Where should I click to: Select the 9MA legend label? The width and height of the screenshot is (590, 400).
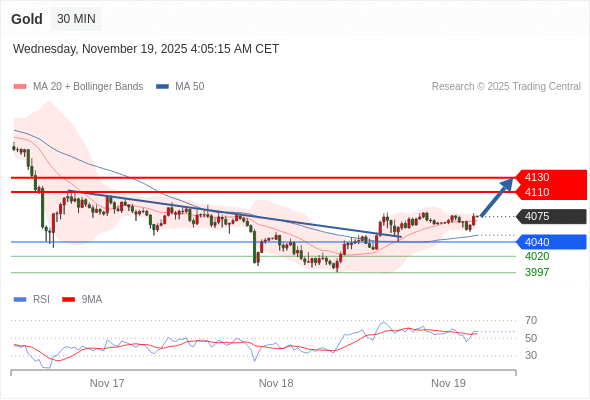(92, 300)
